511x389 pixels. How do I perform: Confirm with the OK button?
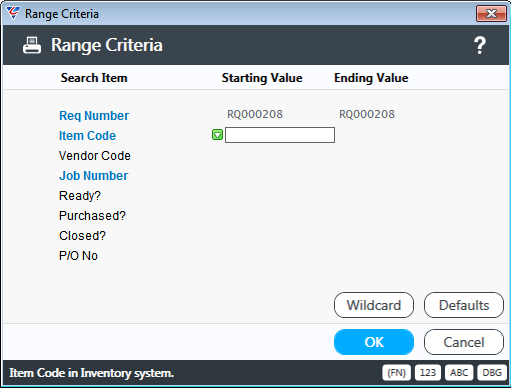pos(374,342)
